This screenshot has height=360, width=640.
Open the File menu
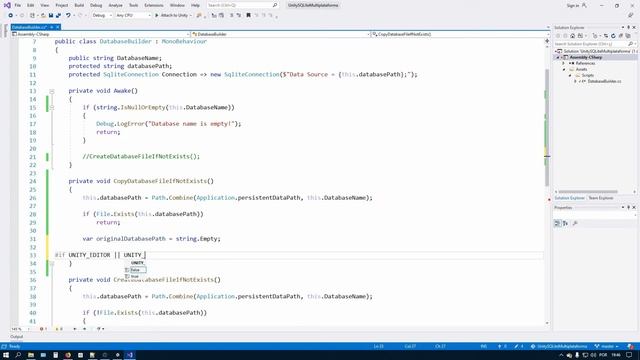[x=18, y=5]
